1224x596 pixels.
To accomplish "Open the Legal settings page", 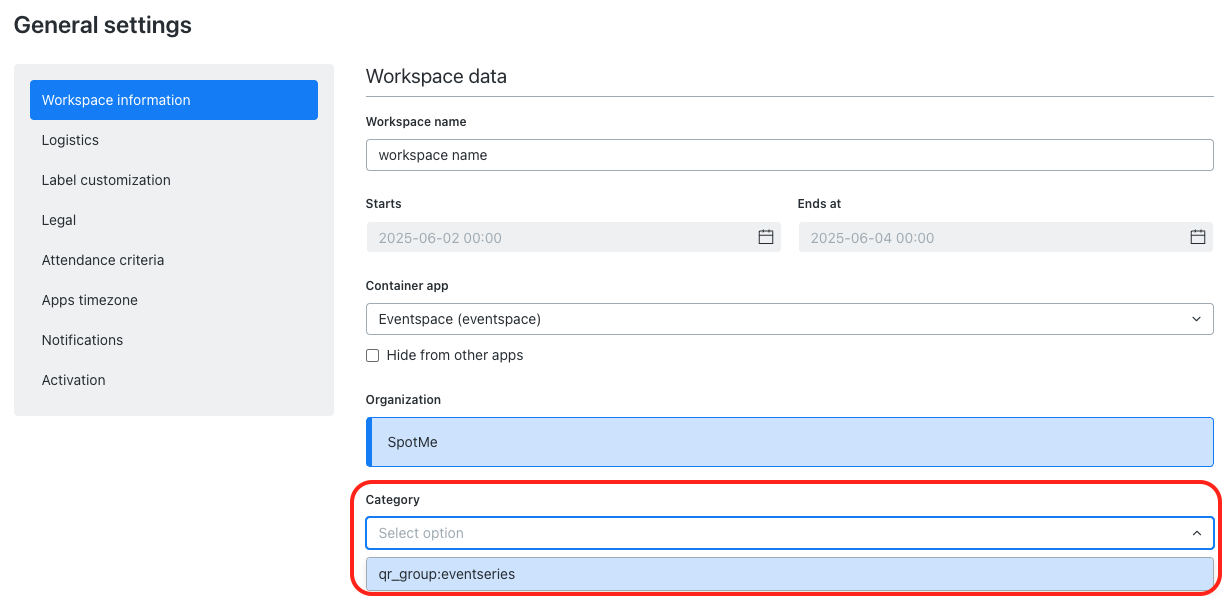I will click(x=58, y=220).
